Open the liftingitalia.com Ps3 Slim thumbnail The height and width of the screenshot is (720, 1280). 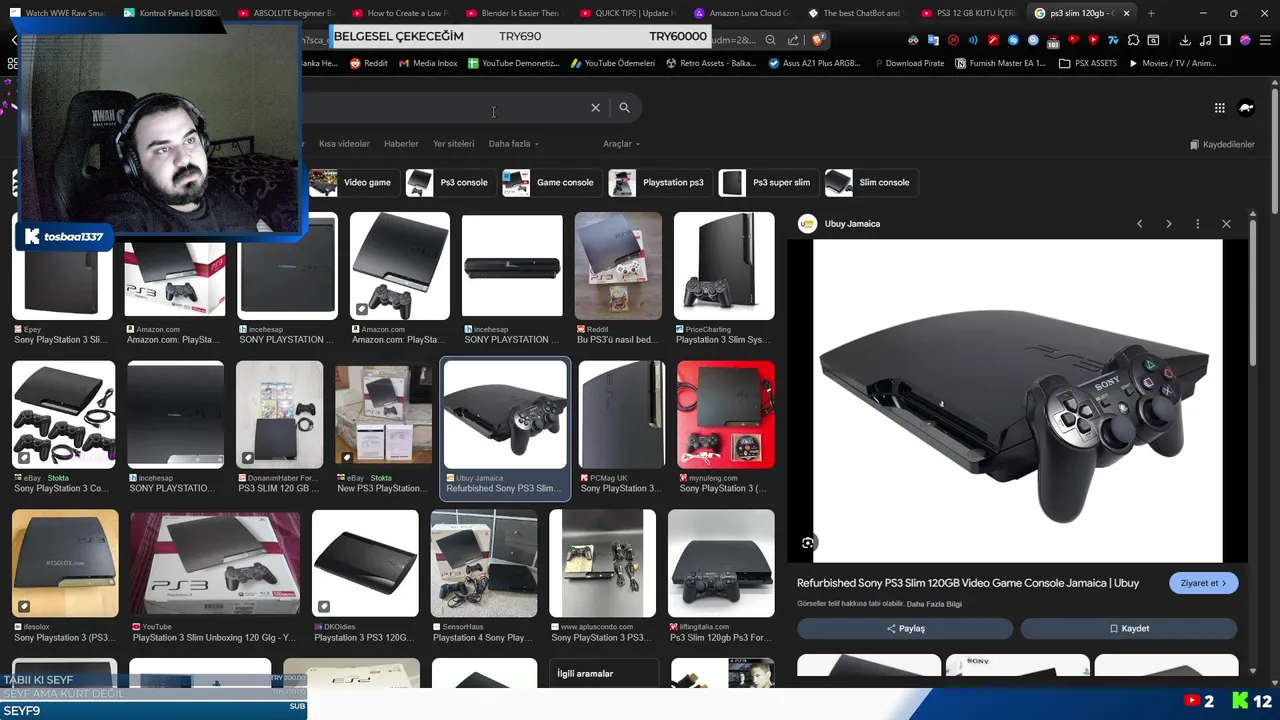coord(721,563)
